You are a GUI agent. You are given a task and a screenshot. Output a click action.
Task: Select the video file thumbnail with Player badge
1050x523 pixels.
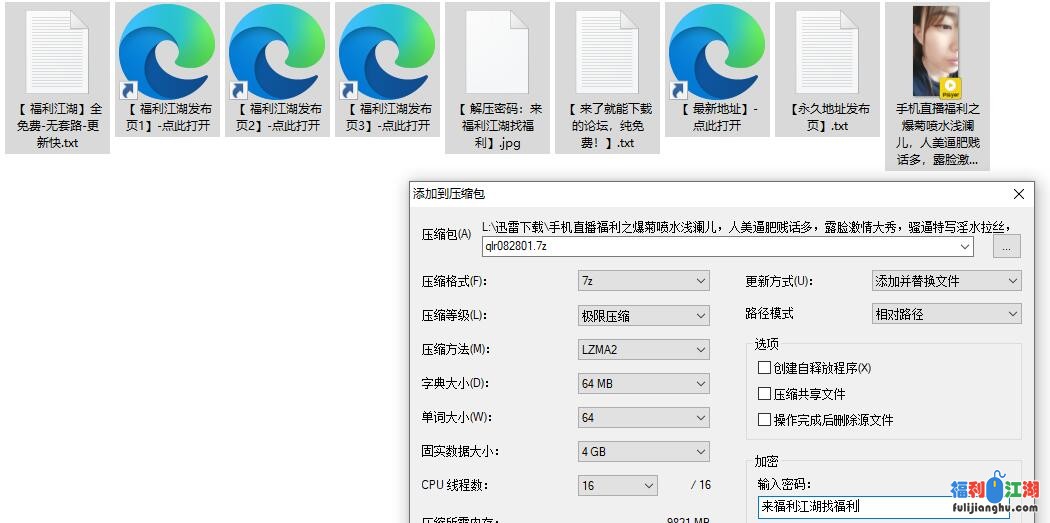936,52
